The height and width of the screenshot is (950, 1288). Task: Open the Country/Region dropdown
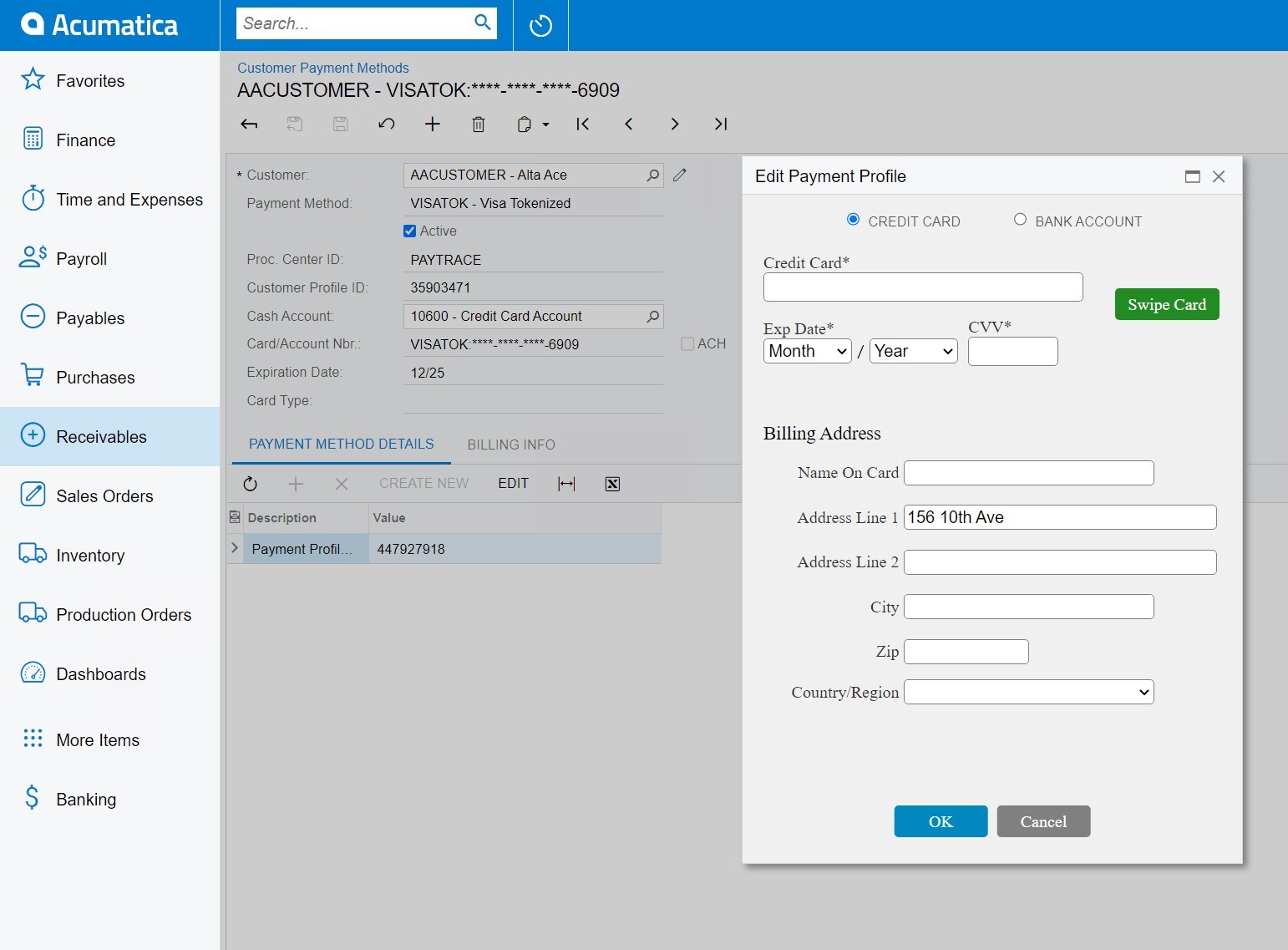(x=1029, y=692)
